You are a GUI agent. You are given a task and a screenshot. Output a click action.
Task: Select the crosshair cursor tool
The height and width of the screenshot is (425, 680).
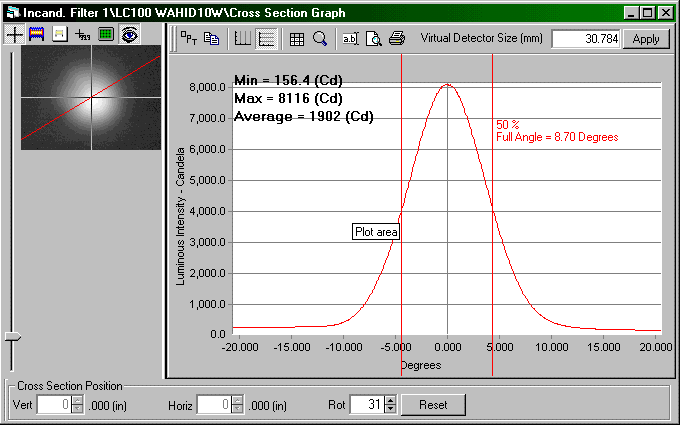(15, 34)
